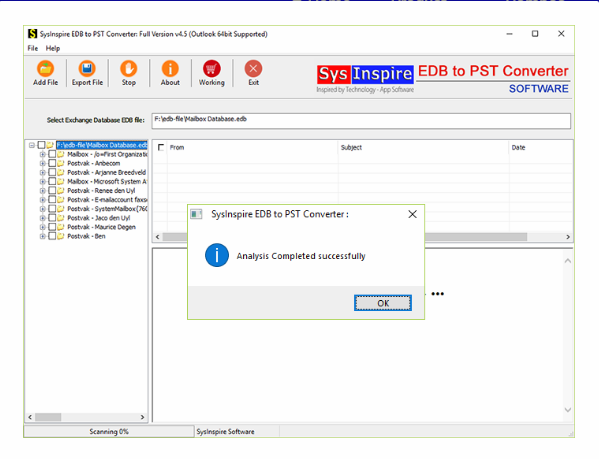Check the Postvak - Anbecom checkbox

point(52,163)
